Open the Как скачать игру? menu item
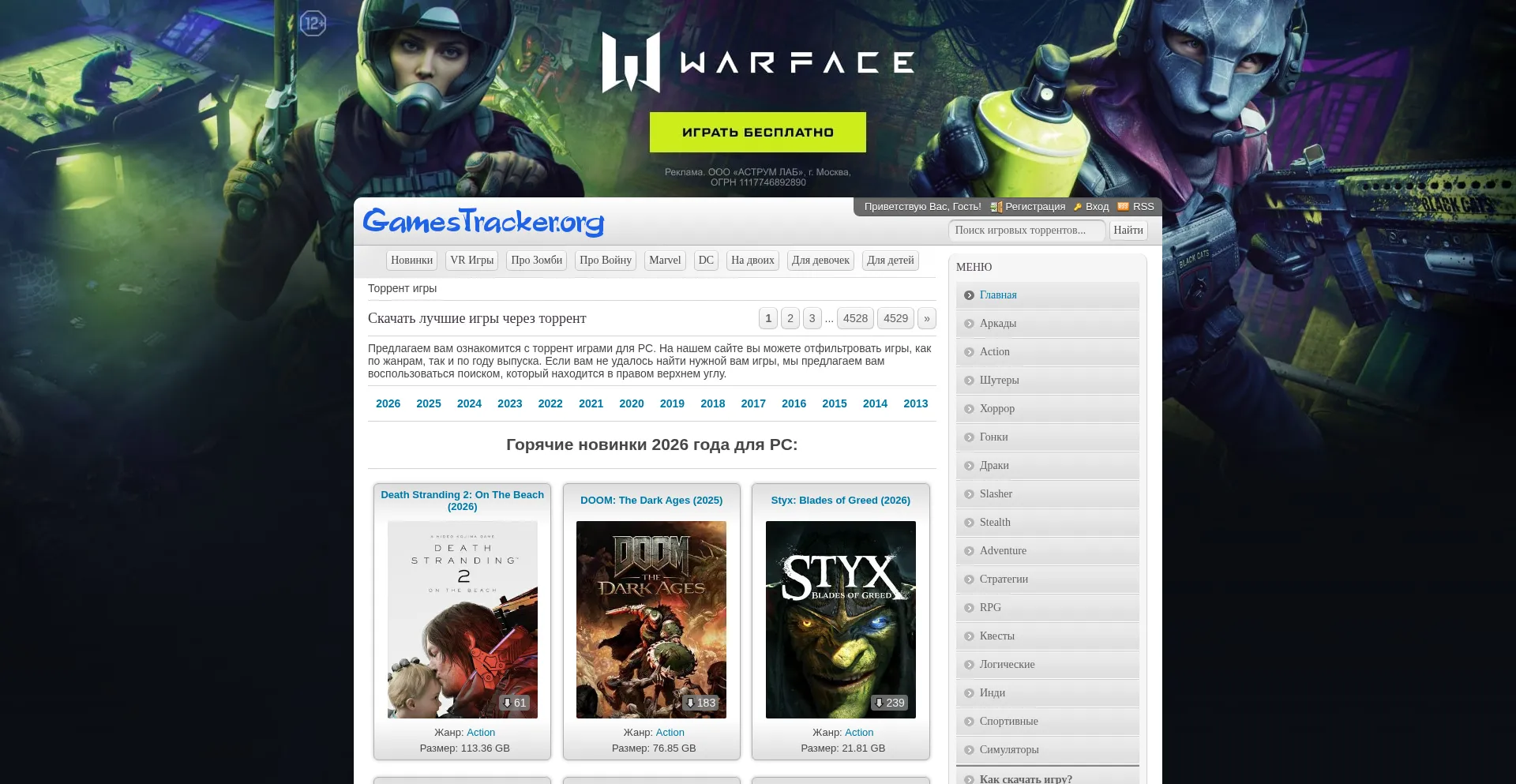 [1047, 777]
